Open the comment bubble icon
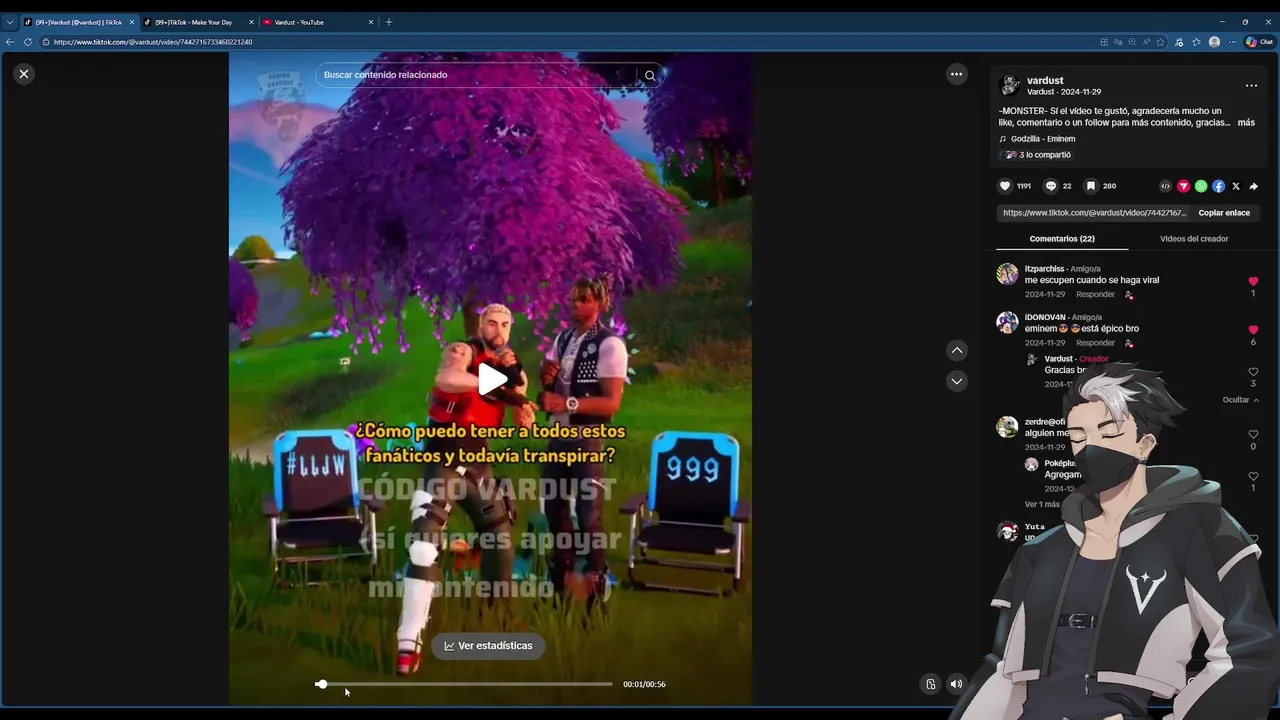 (x=1050, y=186)
